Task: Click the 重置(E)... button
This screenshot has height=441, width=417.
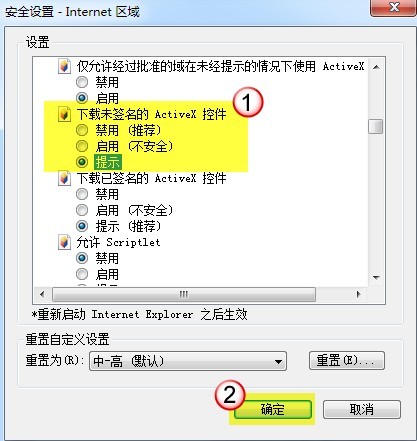Action: coord(347,361)
